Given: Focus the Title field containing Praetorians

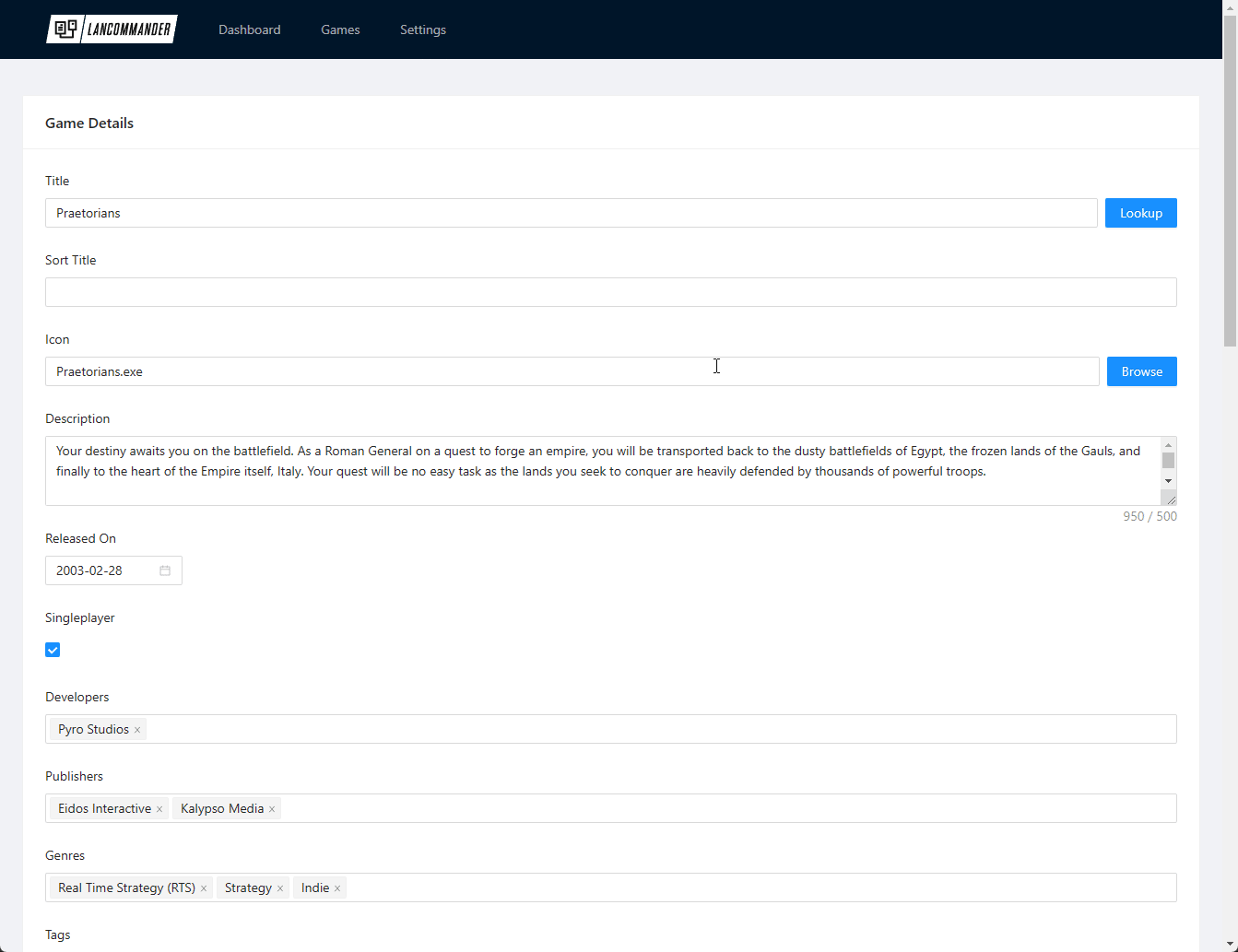Looking at the screenshot, I should pyautogui.click(x=571, y=213).
